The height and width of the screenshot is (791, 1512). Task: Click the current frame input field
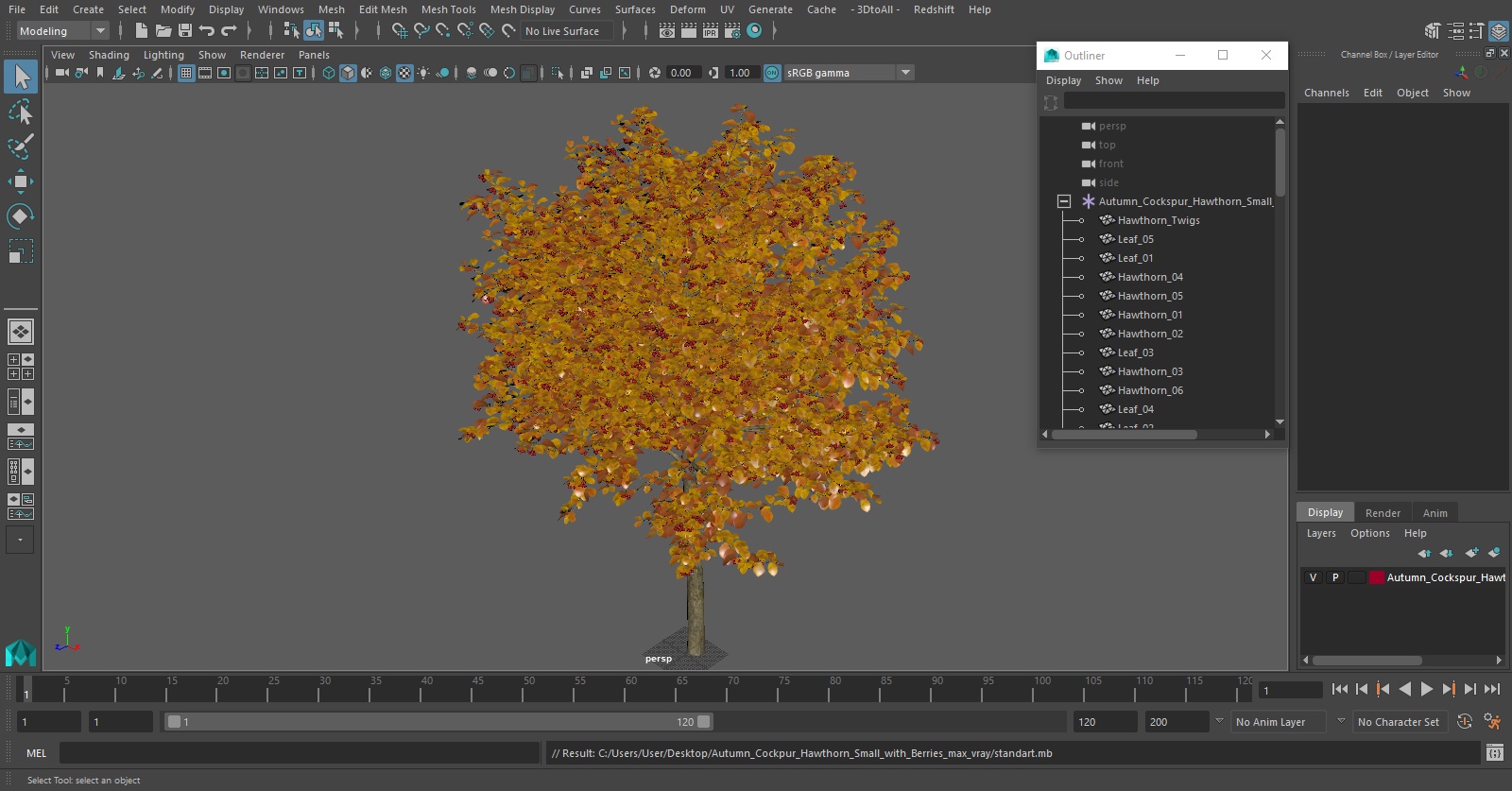[x=1290, y=691]
